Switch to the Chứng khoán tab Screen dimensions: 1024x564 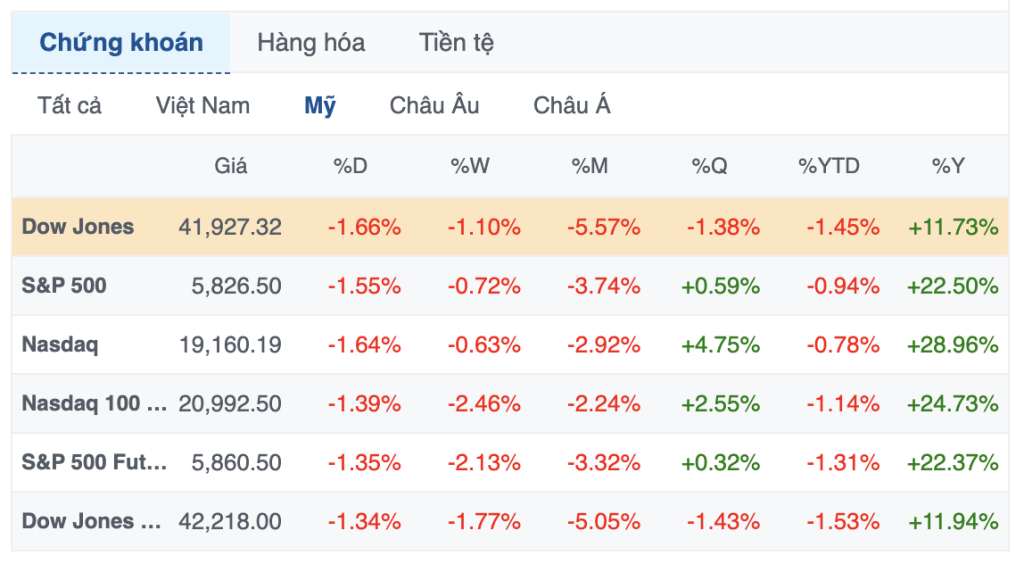[121, 43]
